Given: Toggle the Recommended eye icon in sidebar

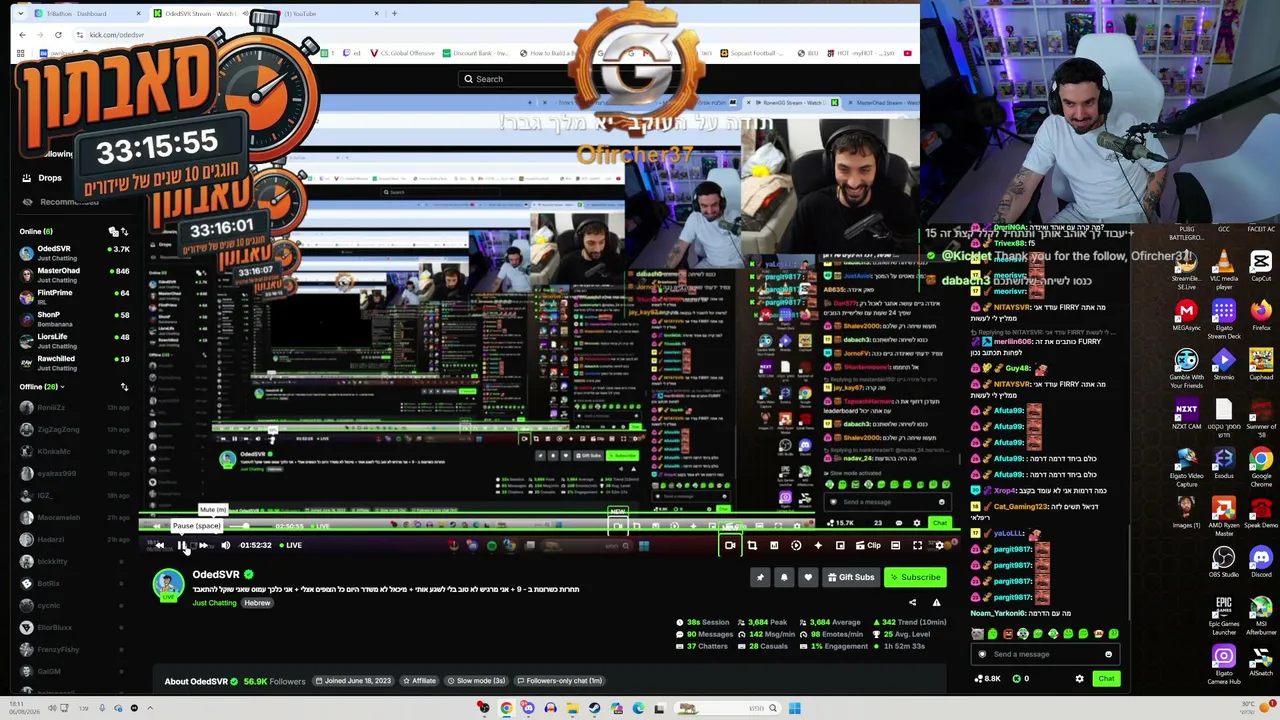Looking at the screenshot, I should 27,202.
